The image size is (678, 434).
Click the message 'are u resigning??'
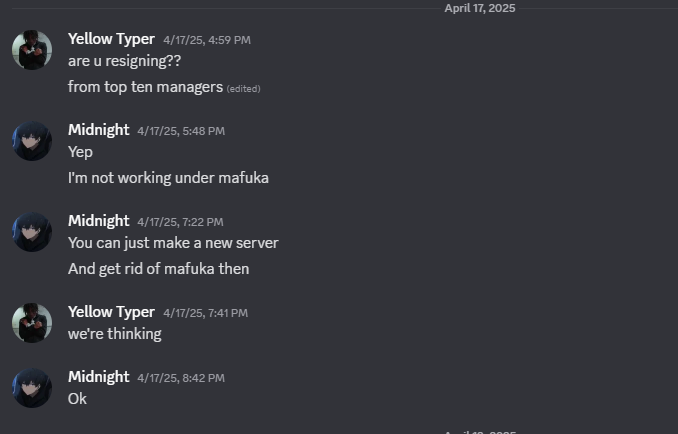tap(125, 61)
